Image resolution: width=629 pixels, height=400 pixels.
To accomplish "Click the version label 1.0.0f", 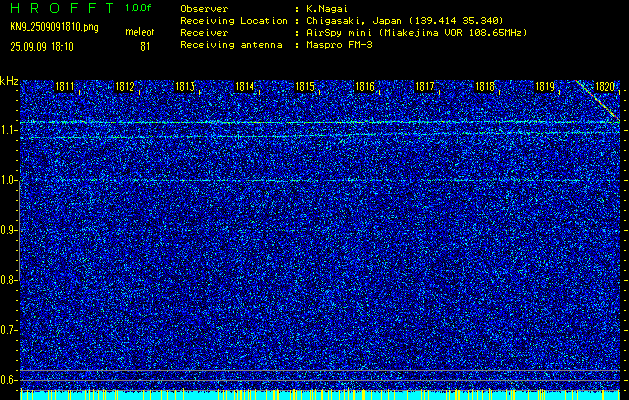I will coord(138,8).
